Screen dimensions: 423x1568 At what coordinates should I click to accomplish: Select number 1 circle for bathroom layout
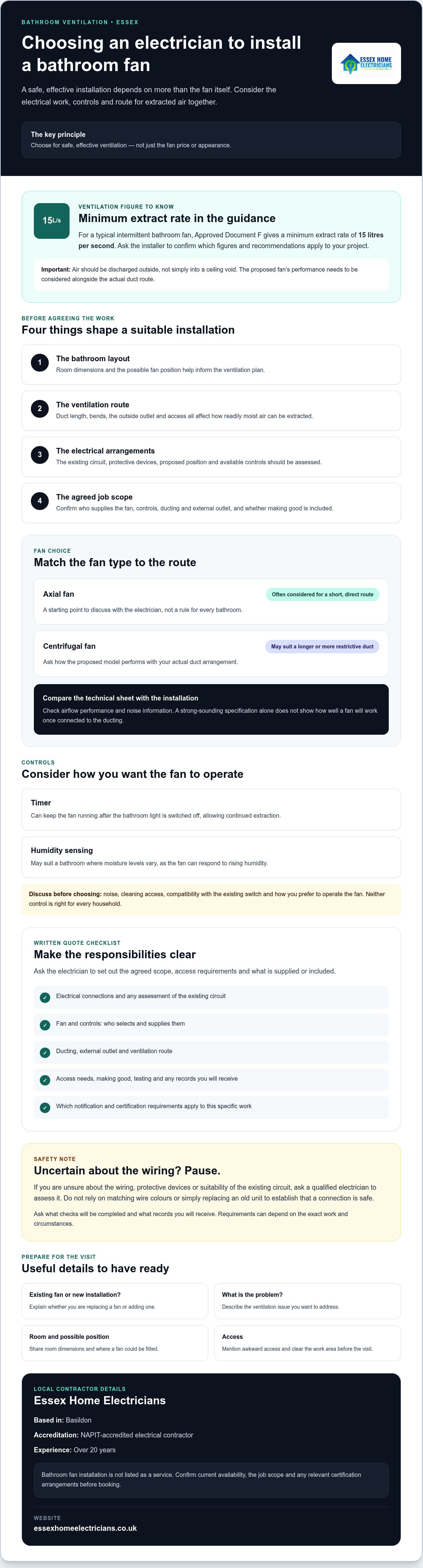[x=39, y=363]
